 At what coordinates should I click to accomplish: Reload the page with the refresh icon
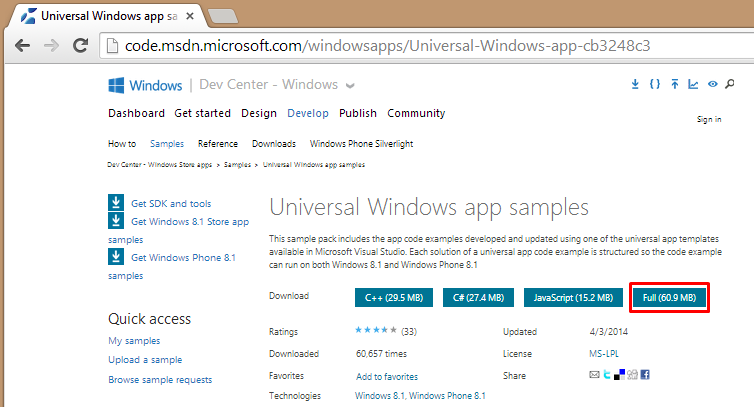click(80, 46)
